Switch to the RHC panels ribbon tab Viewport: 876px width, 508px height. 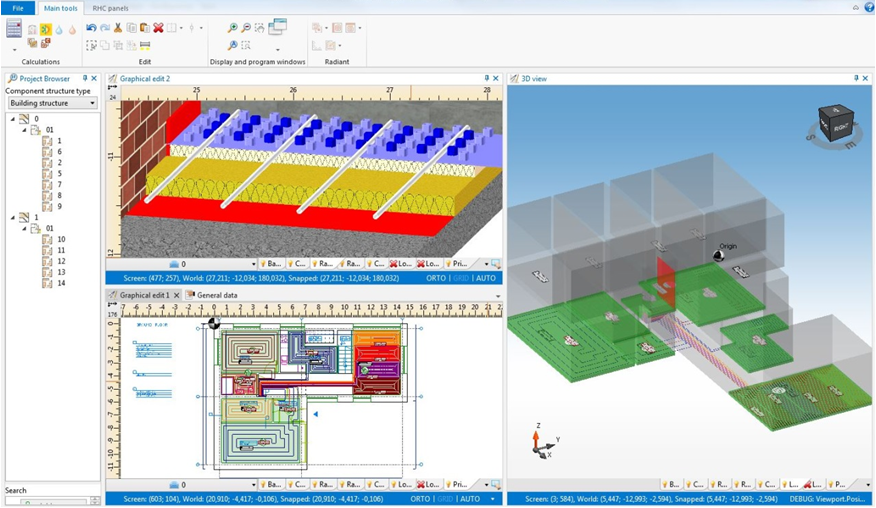coord(111,8)
